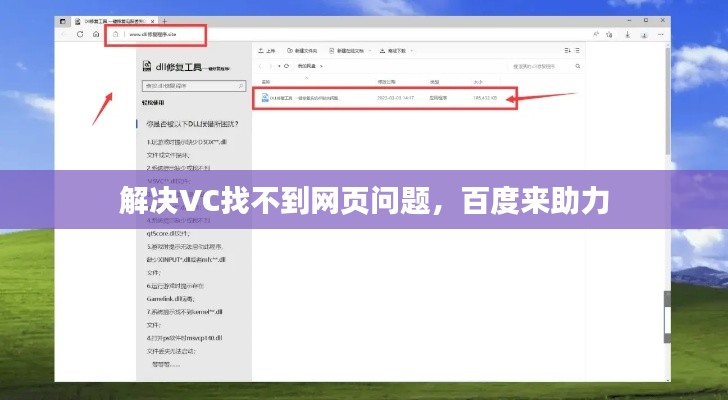Close the dll修复工具 browser tab
The width and height of the screenshot is (728, 400).
153,21
